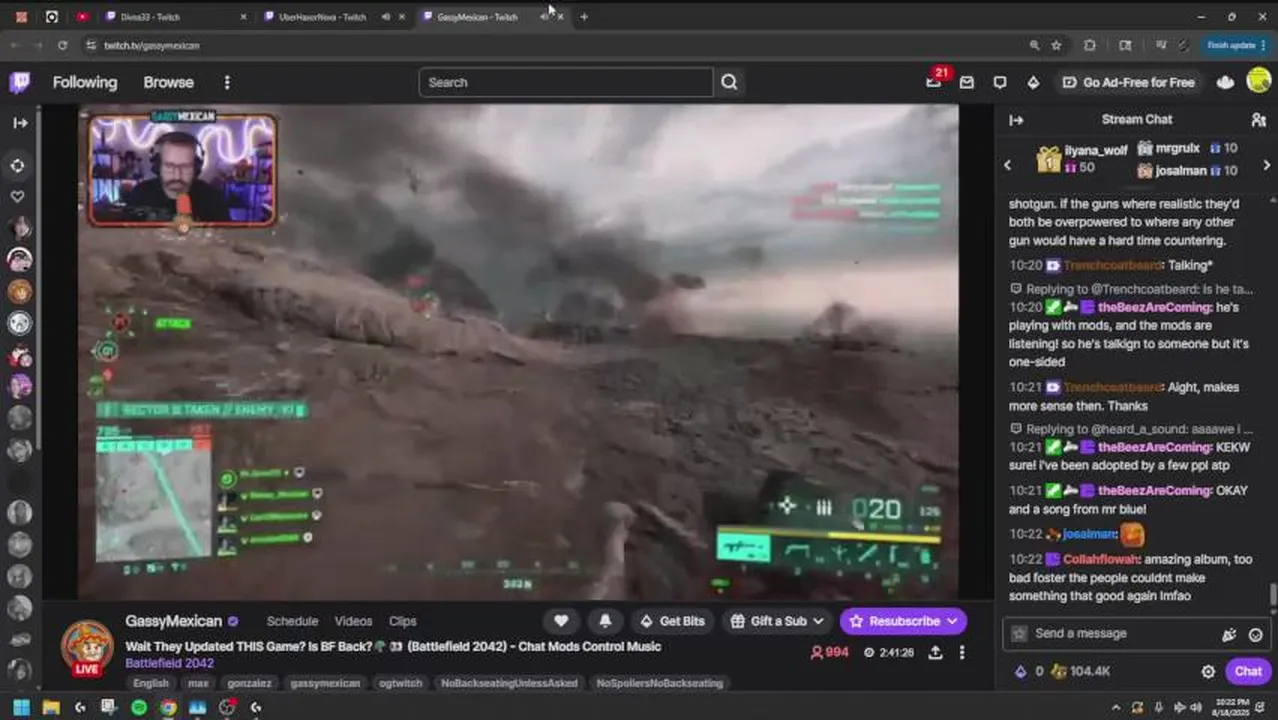Image resolution: width=1278 pixels, height=720 pixels.
Task: View site information icon in address bar
Action: pyautogui.click(x=91, y=45)
